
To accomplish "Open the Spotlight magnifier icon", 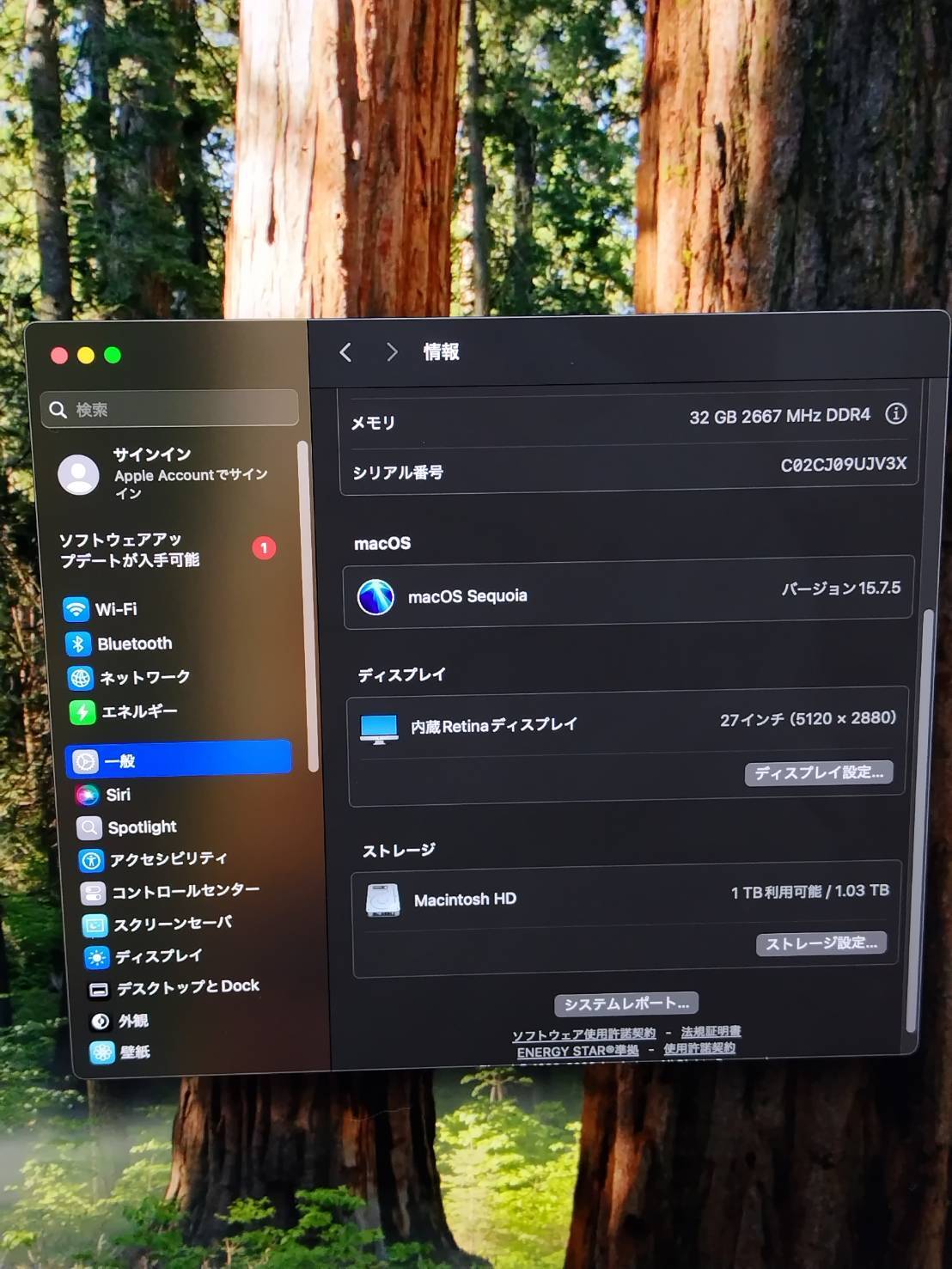I will click(89, 827).
